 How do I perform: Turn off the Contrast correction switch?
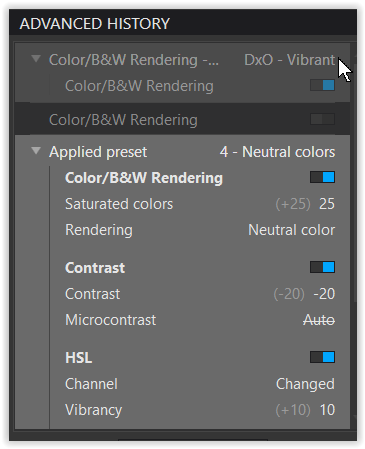click(x=322, y=267)
